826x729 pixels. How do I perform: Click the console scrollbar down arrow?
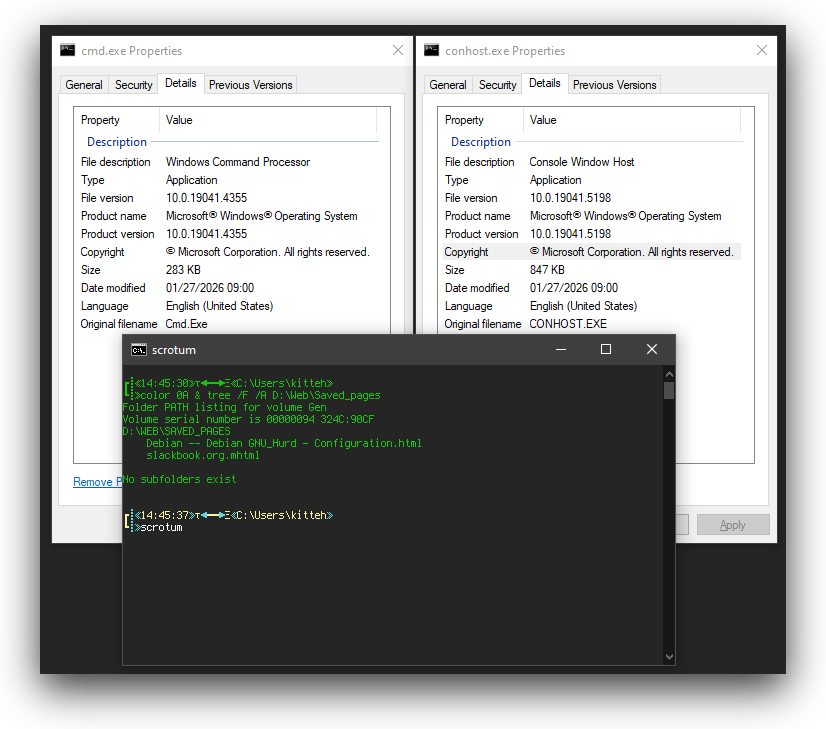(x=669, y=657)
